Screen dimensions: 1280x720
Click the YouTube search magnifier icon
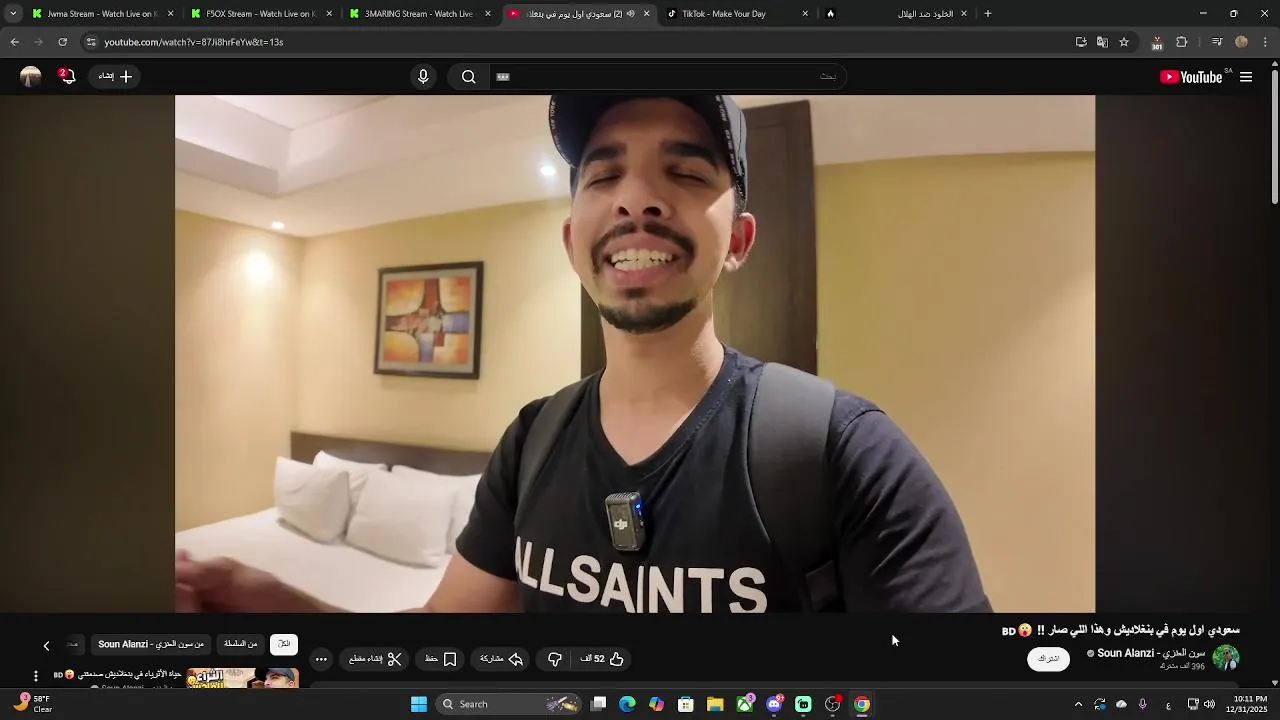pyautogui.click(x=468, y=77)
